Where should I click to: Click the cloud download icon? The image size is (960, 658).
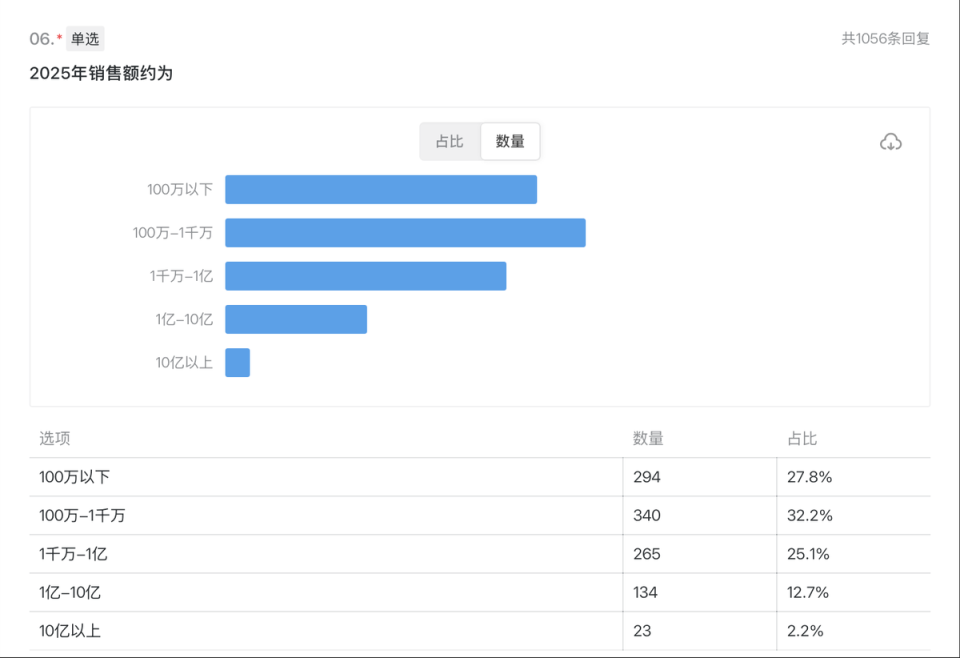(x=890, y=142)
